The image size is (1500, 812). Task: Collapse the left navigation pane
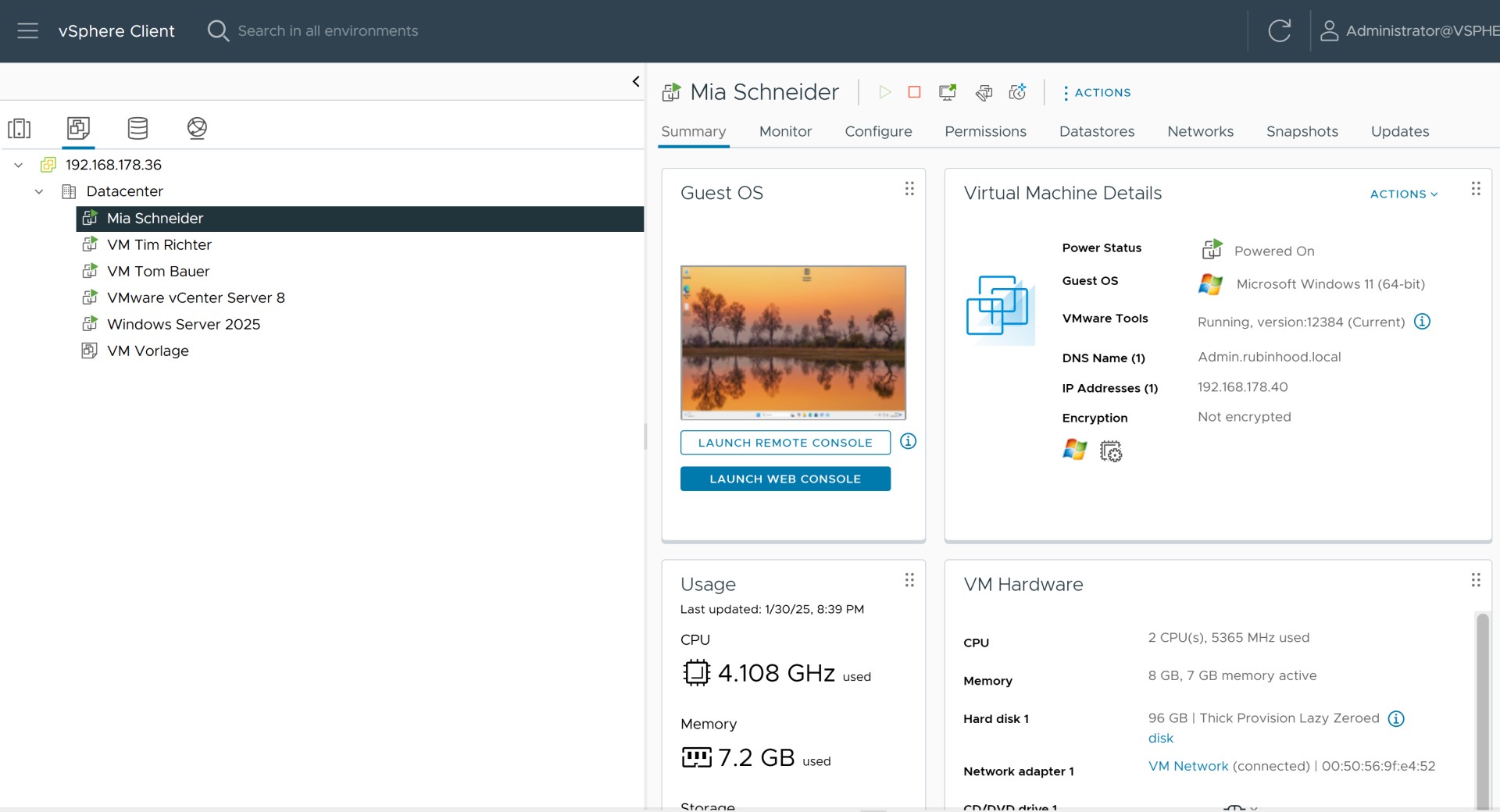(636, 81)
